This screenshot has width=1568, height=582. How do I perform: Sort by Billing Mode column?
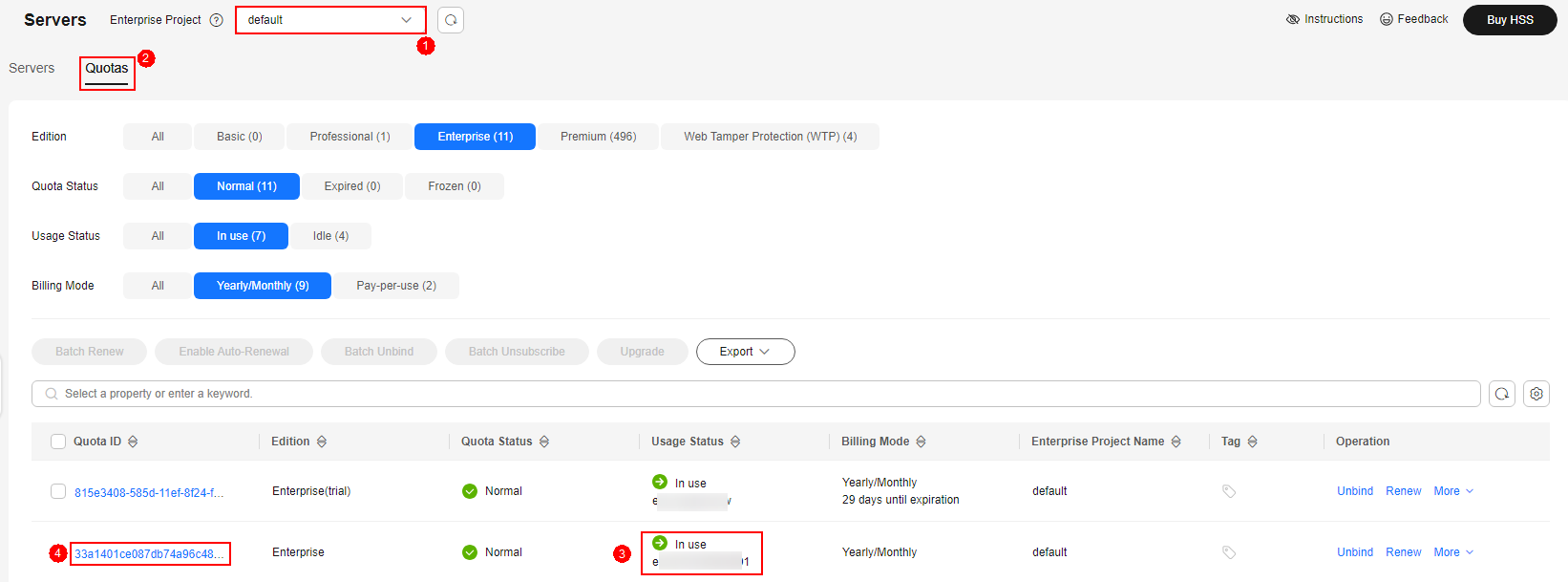(921, 442)
